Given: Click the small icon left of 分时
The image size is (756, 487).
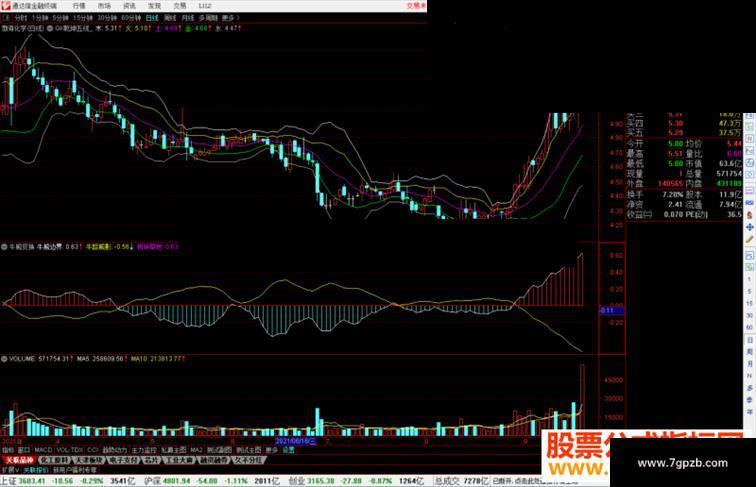Looking at the screenshot, I should click(6, 18).
